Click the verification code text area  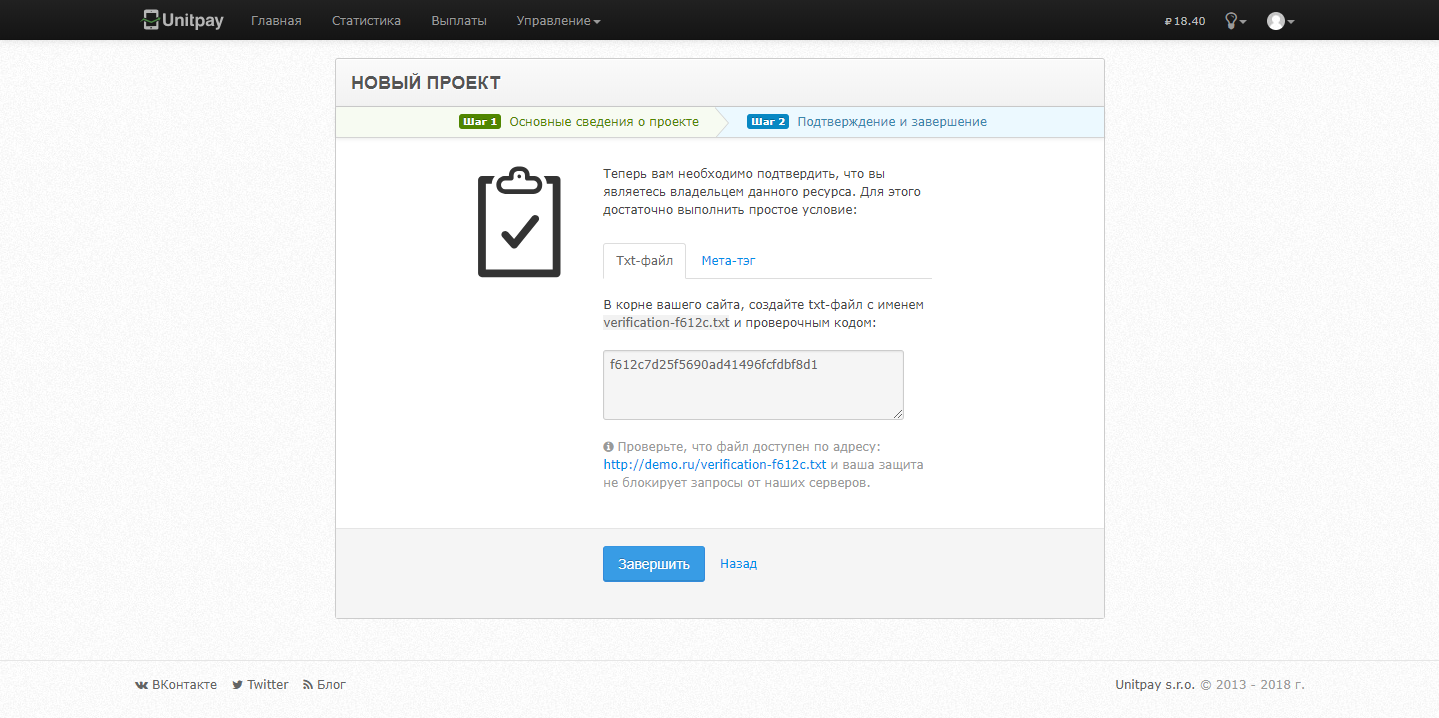[x=753, y=385]
